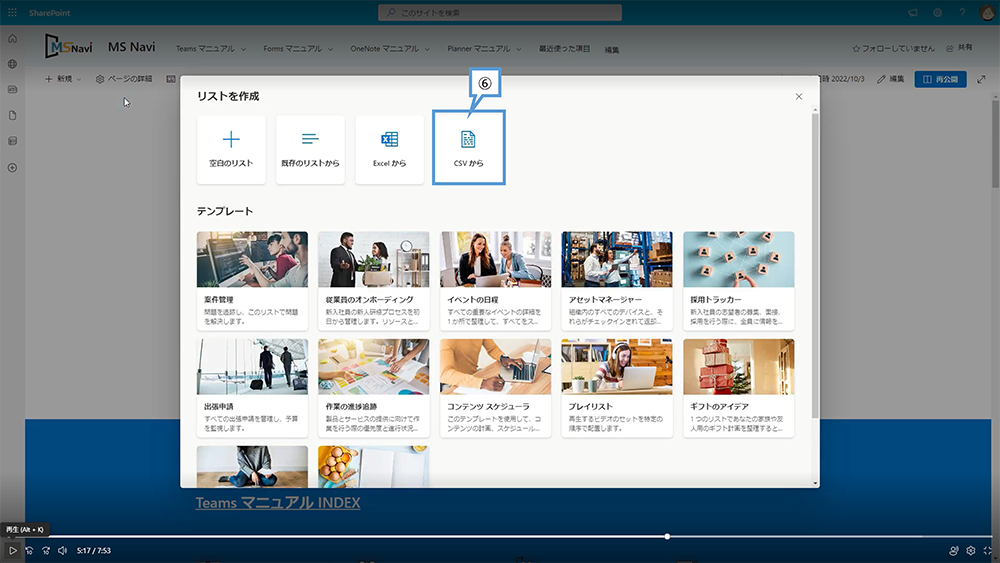The width and height of the screenshot is (1000, 563).
Task: Select the 空白のリスト (blank list) tile
Action: pyautogui.click(x=231, y=149)
